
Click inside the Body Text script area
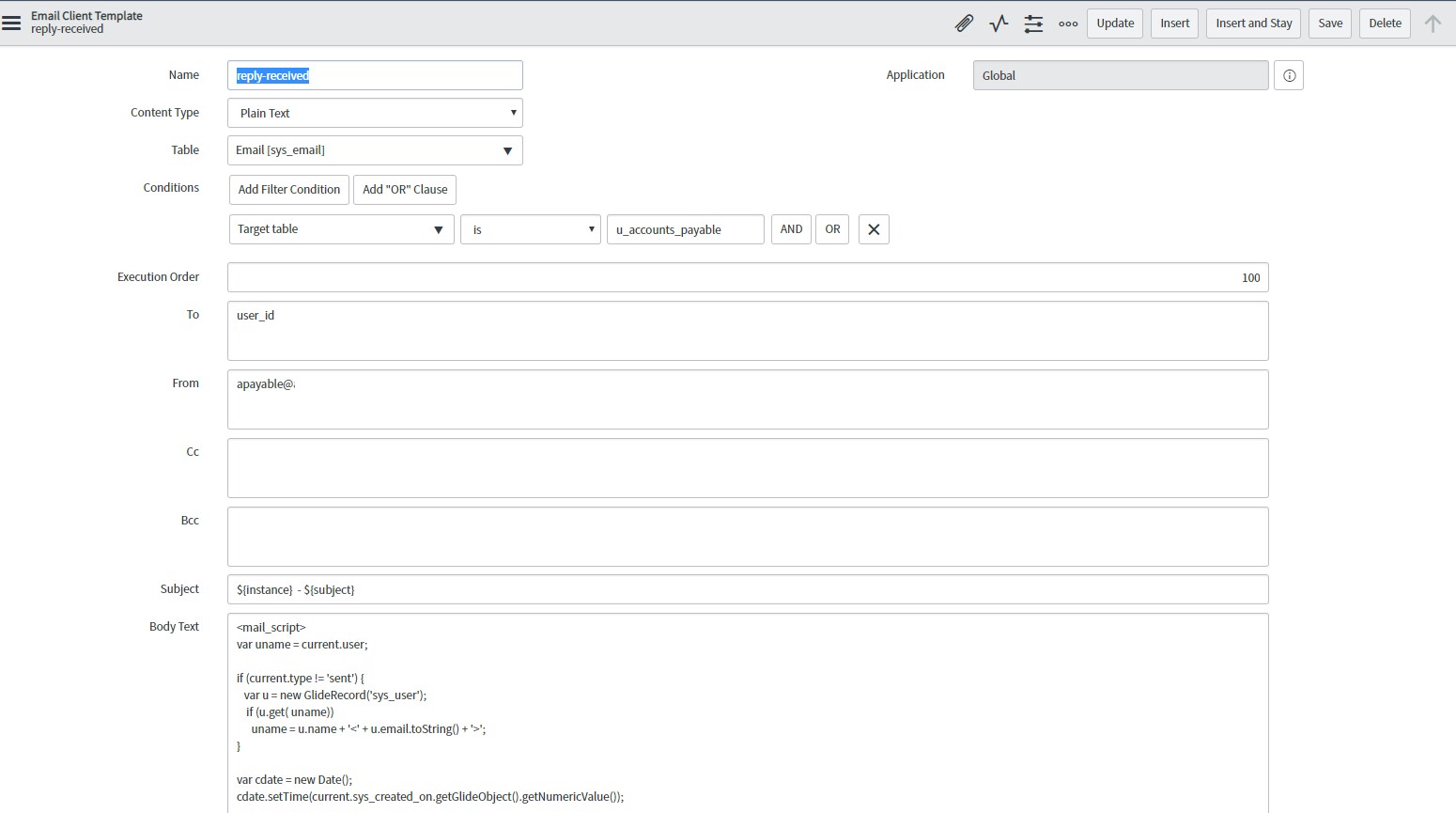point(748,712)
